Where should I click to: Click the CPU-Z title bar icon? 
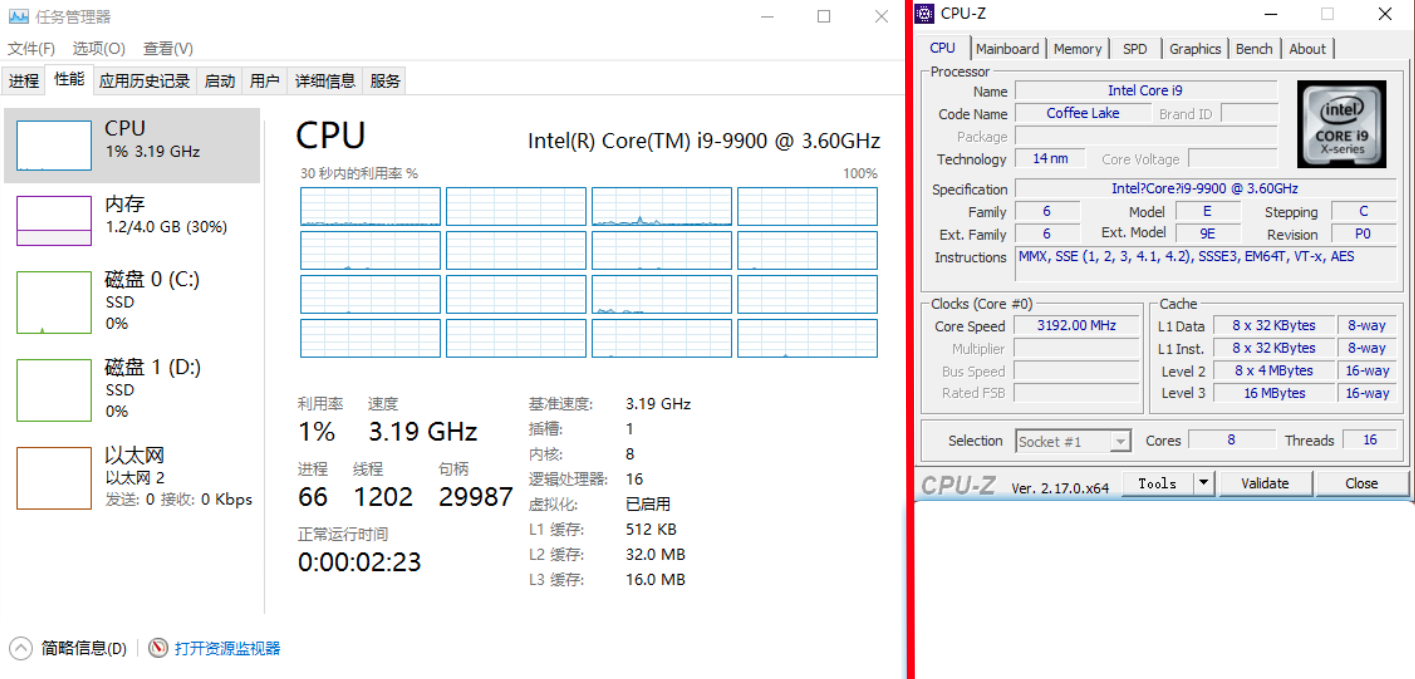click(x=925, y=14)
